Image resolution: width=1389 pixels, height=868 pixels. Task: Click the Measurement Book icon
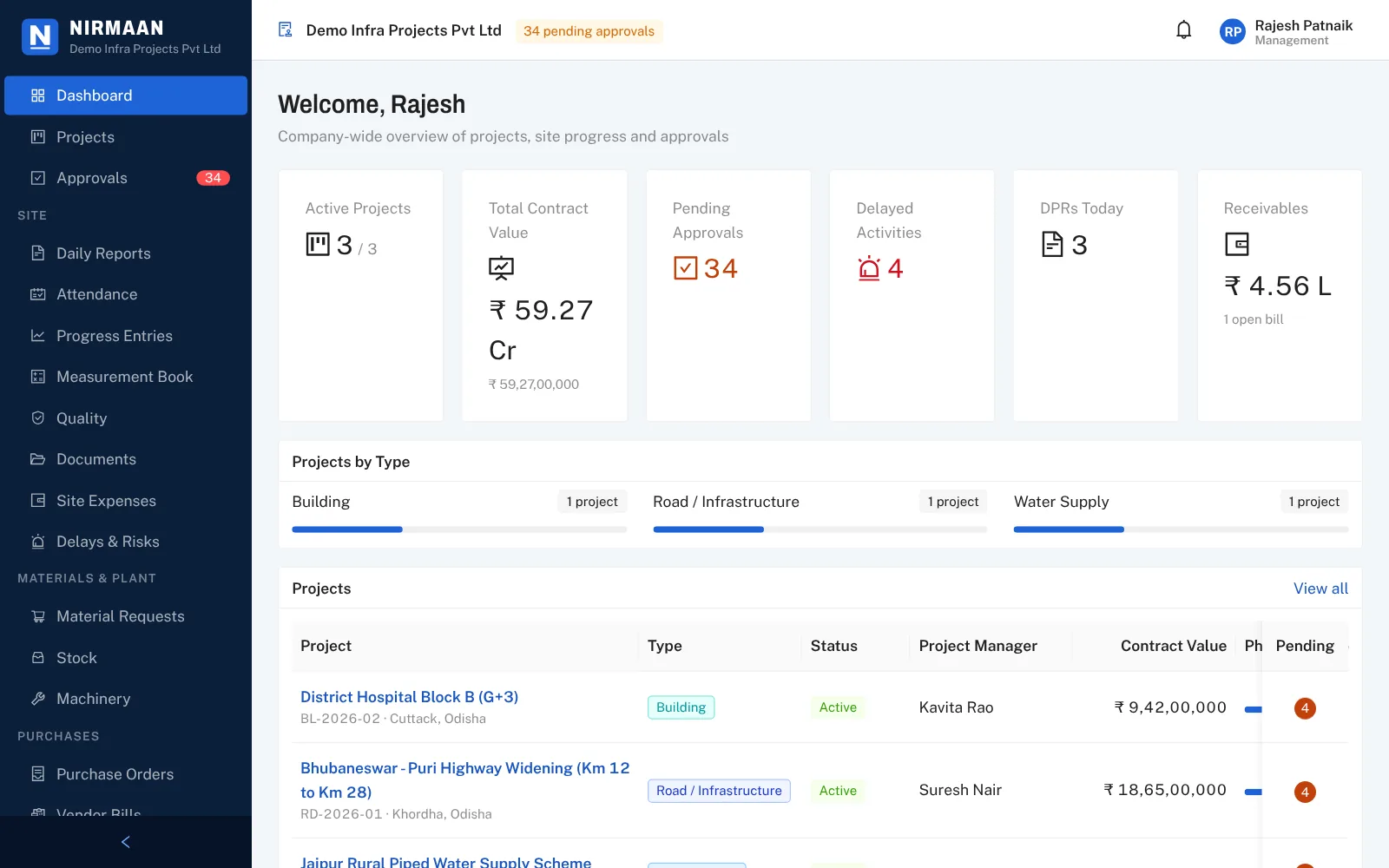38,377
